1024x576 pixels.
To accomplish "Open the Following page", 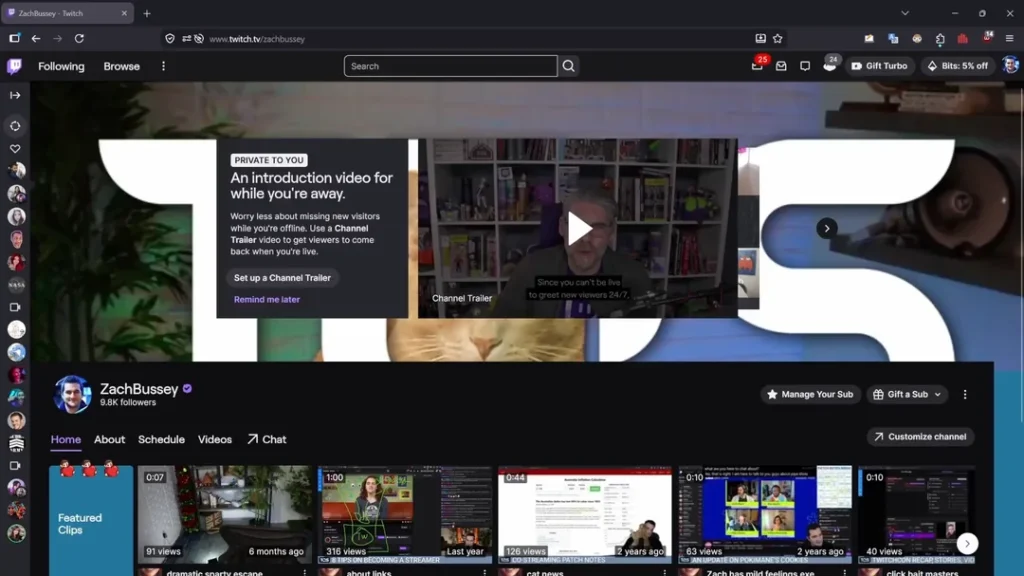I will coord(61,66).
